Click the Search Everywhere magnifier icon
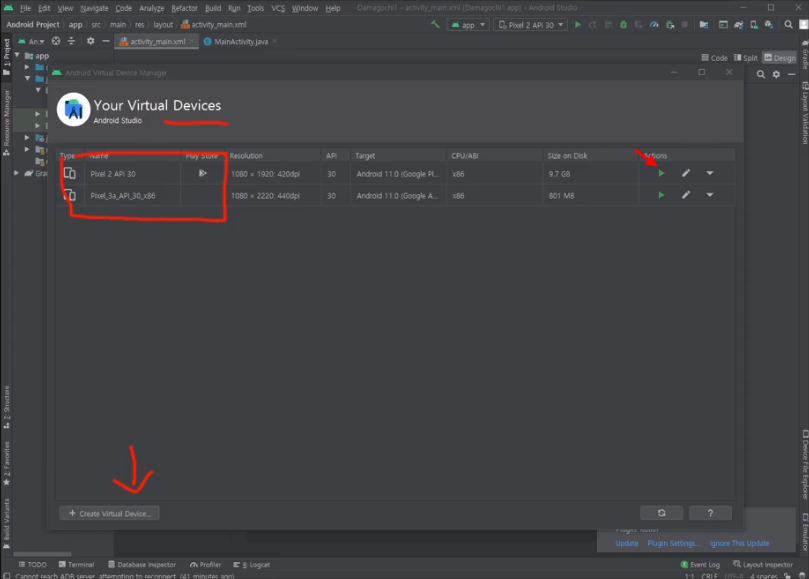The height and width of the screenshot is (579, 809). point(788,24)
